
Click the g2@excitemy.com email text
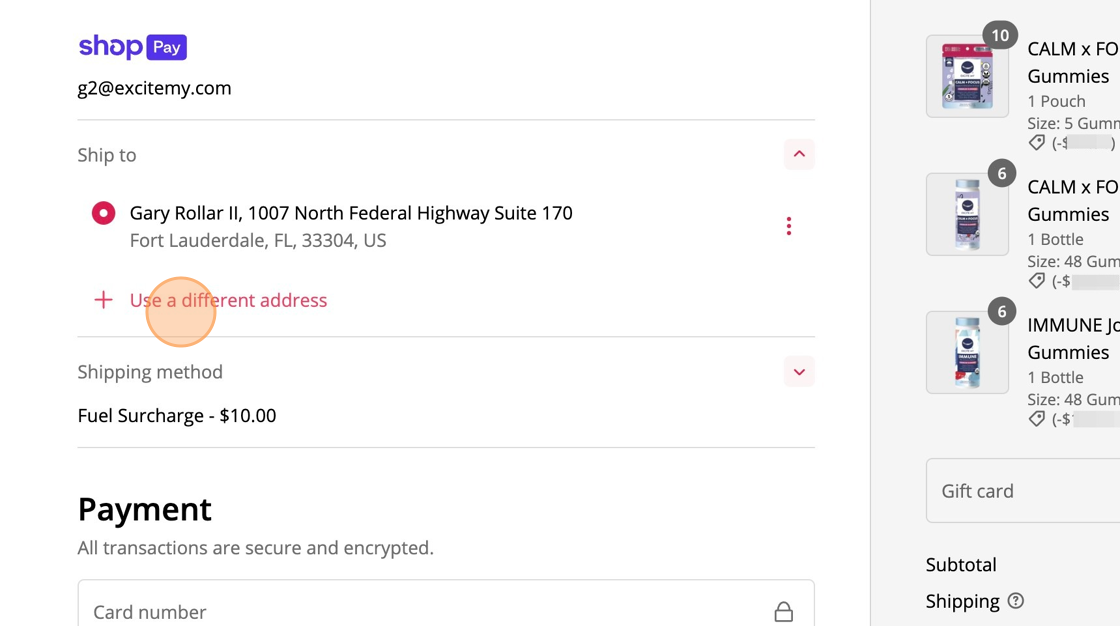[x=154, y=88]
